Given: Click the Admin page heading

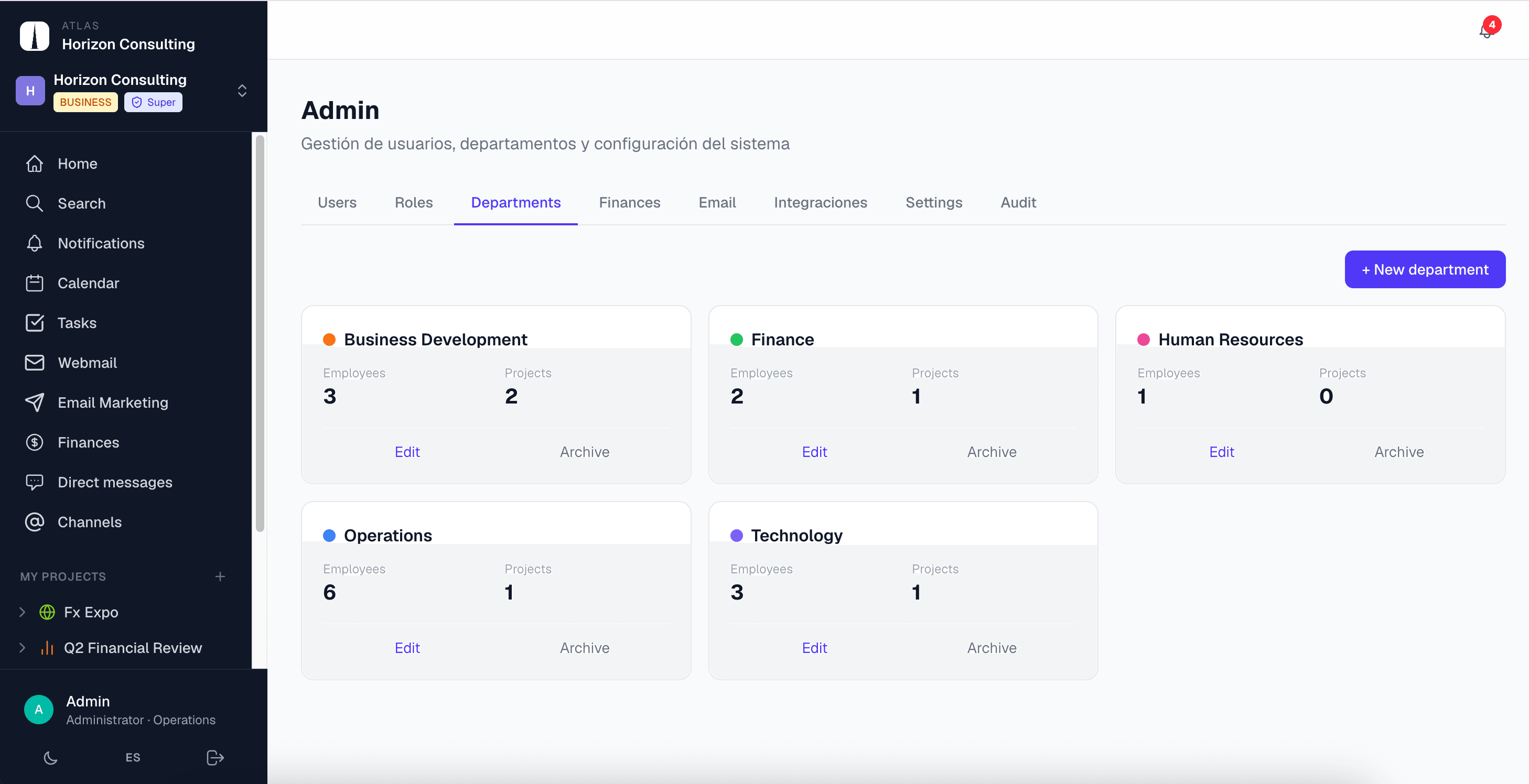Looking at the screenshot, I should click(340, 110).
